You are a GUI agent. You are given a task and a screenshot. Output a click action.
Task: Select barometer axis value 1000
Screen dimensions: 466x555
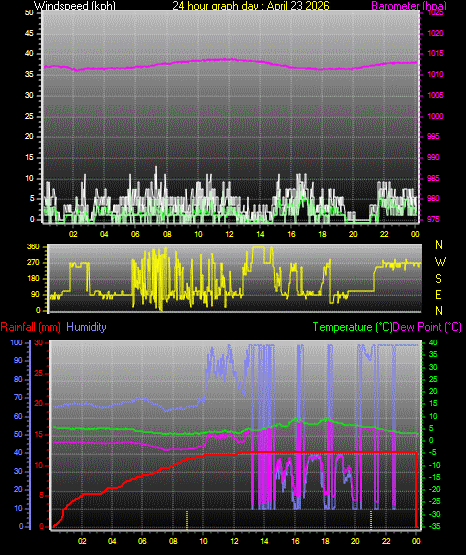[435, 116]
